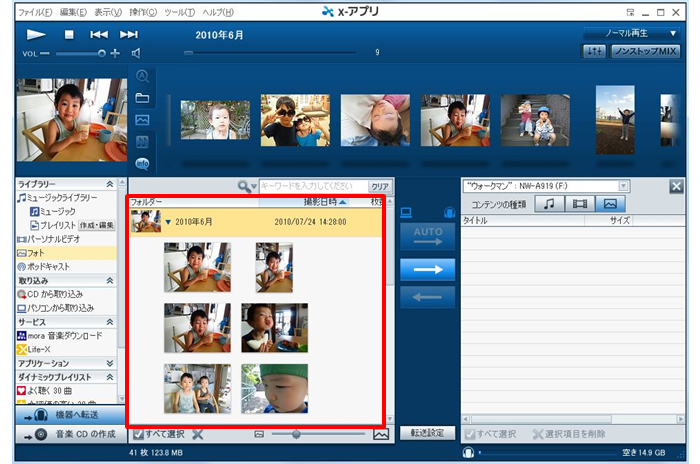Select the music content type icon
700x464 pixels.
549,204
